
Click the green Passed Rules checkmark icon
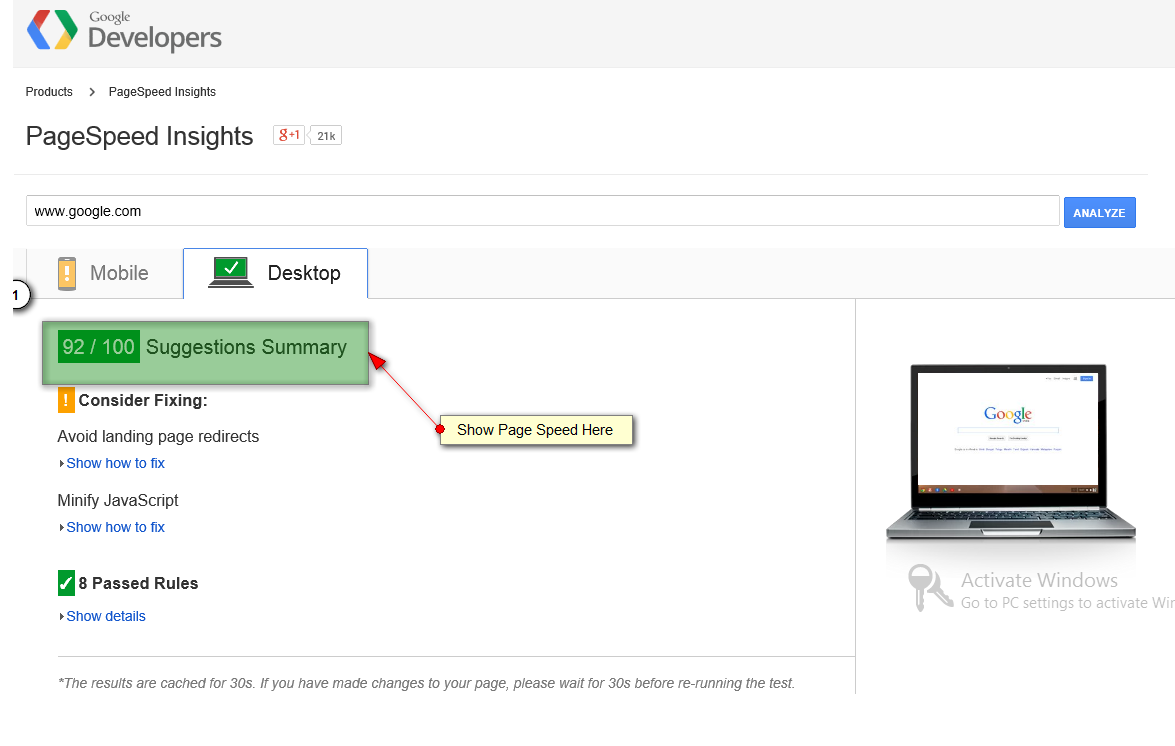tap(66, 583)
